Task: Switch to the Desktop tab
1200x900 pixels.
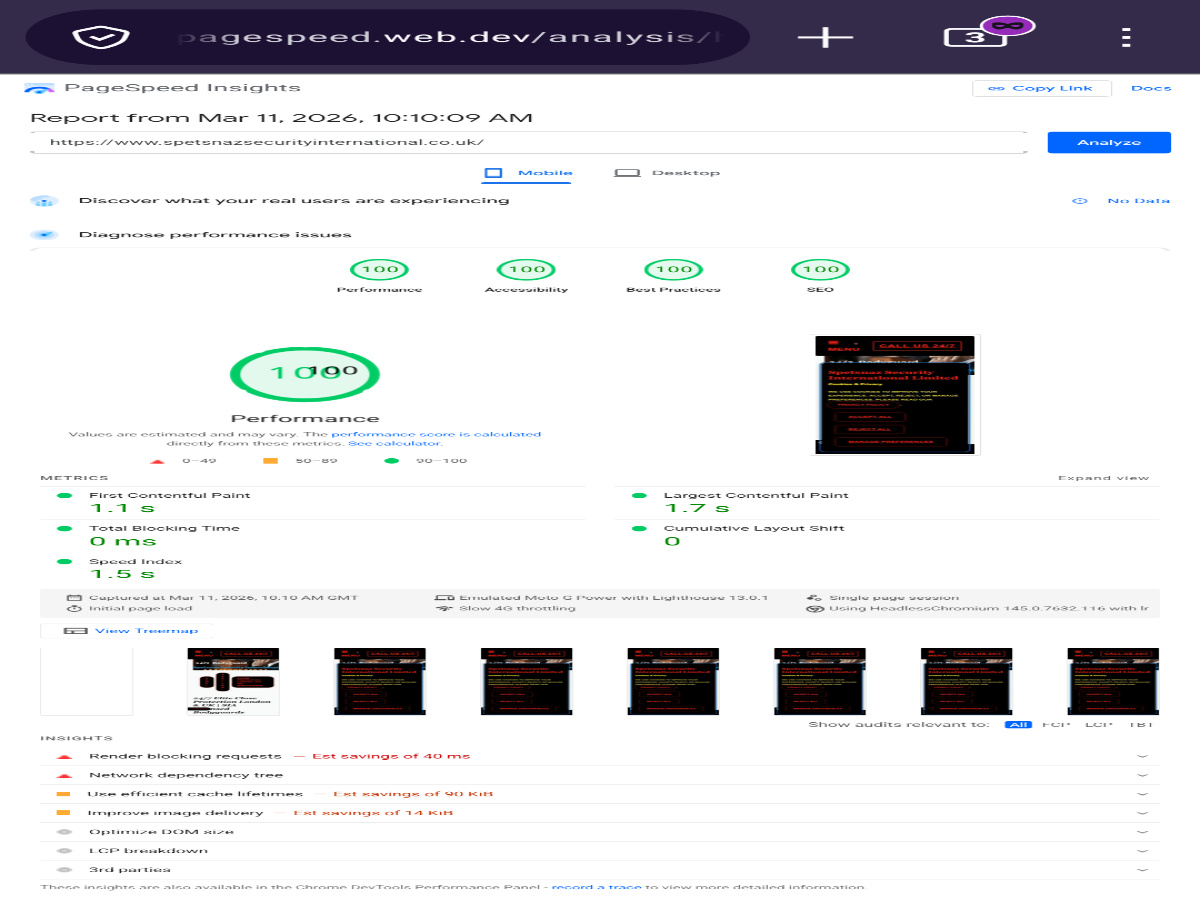Action: click(668, 173)
